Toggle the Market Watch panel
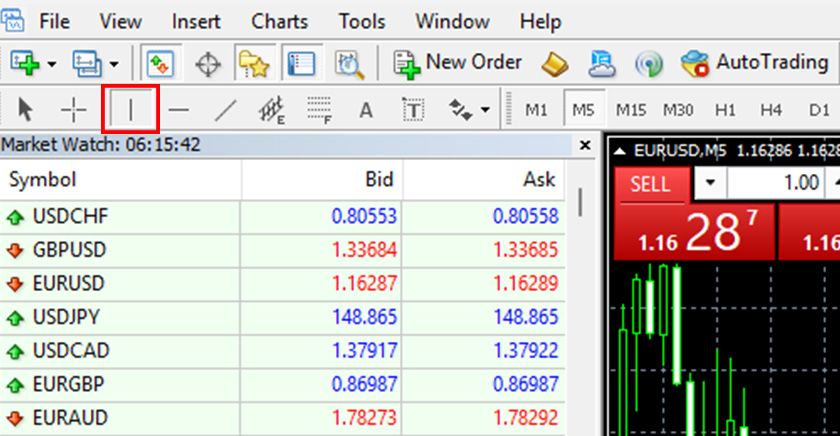The width and height of the screenshot is (840, 436). (x=160, y=64)
